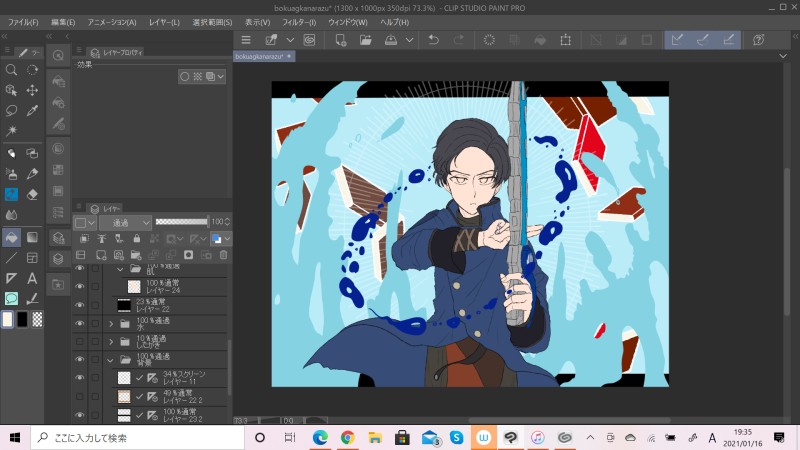Click the Open file folder icon
800x450 pixels.
coord(366,40)
